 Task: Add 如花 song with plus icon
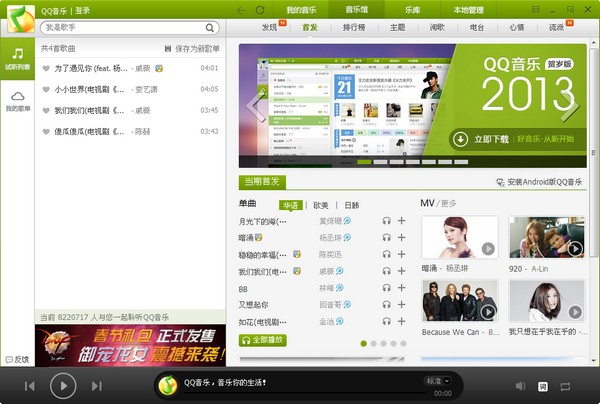(401, 321)
